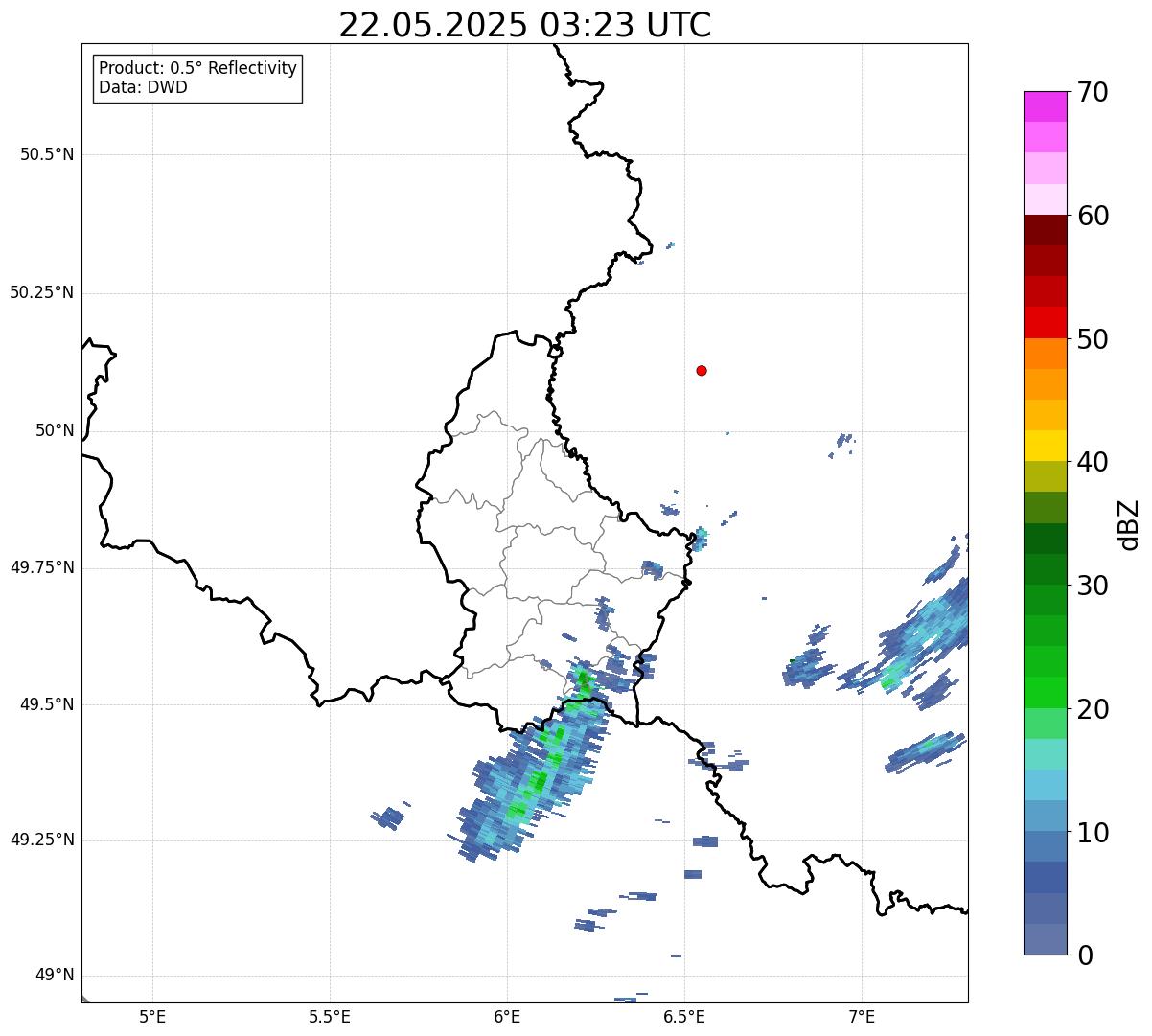
Task: Click the bright green colorbar swatch at 20
Action: (x=1045, y=692)
